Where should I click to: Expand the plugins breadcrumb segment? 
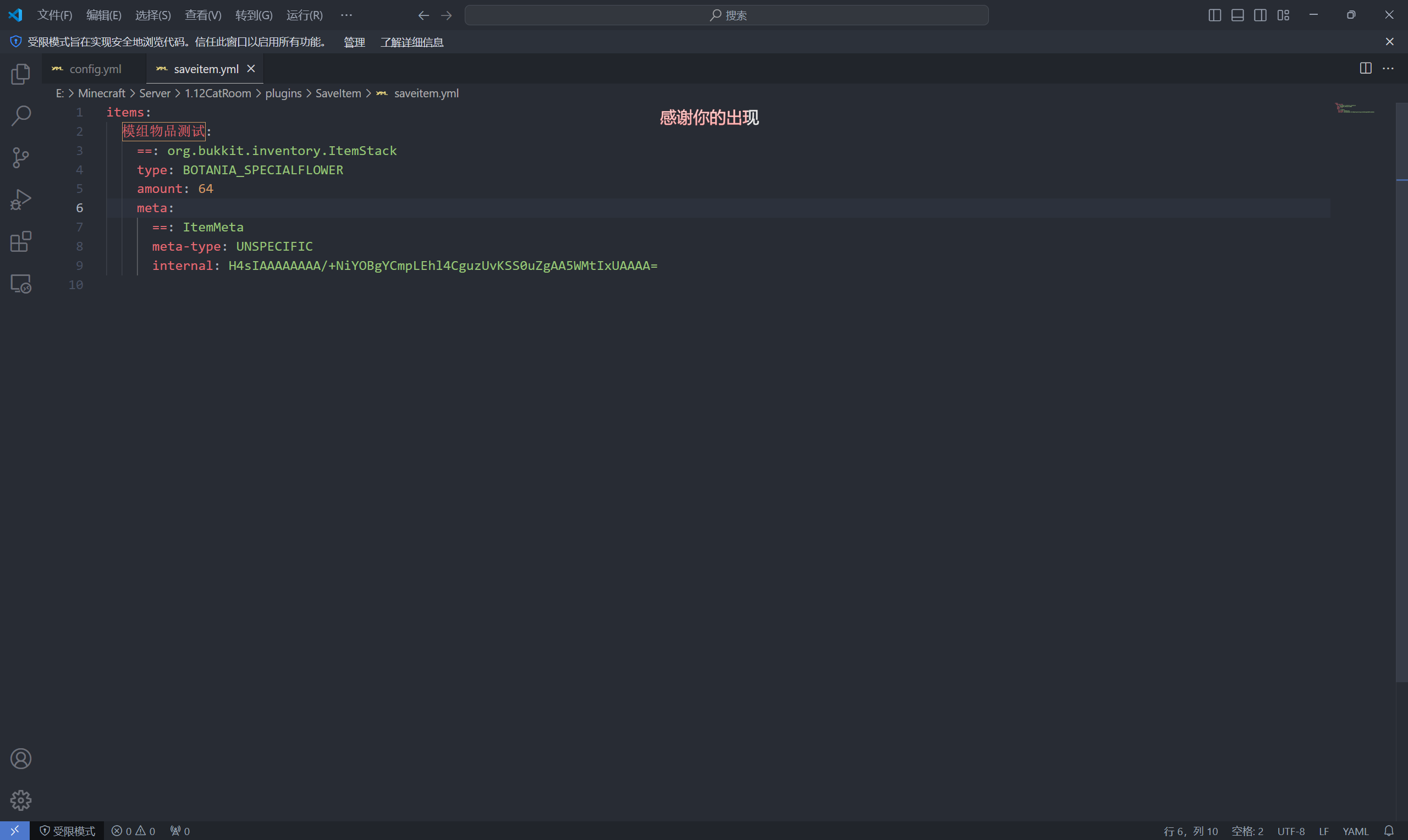[283, 93]
